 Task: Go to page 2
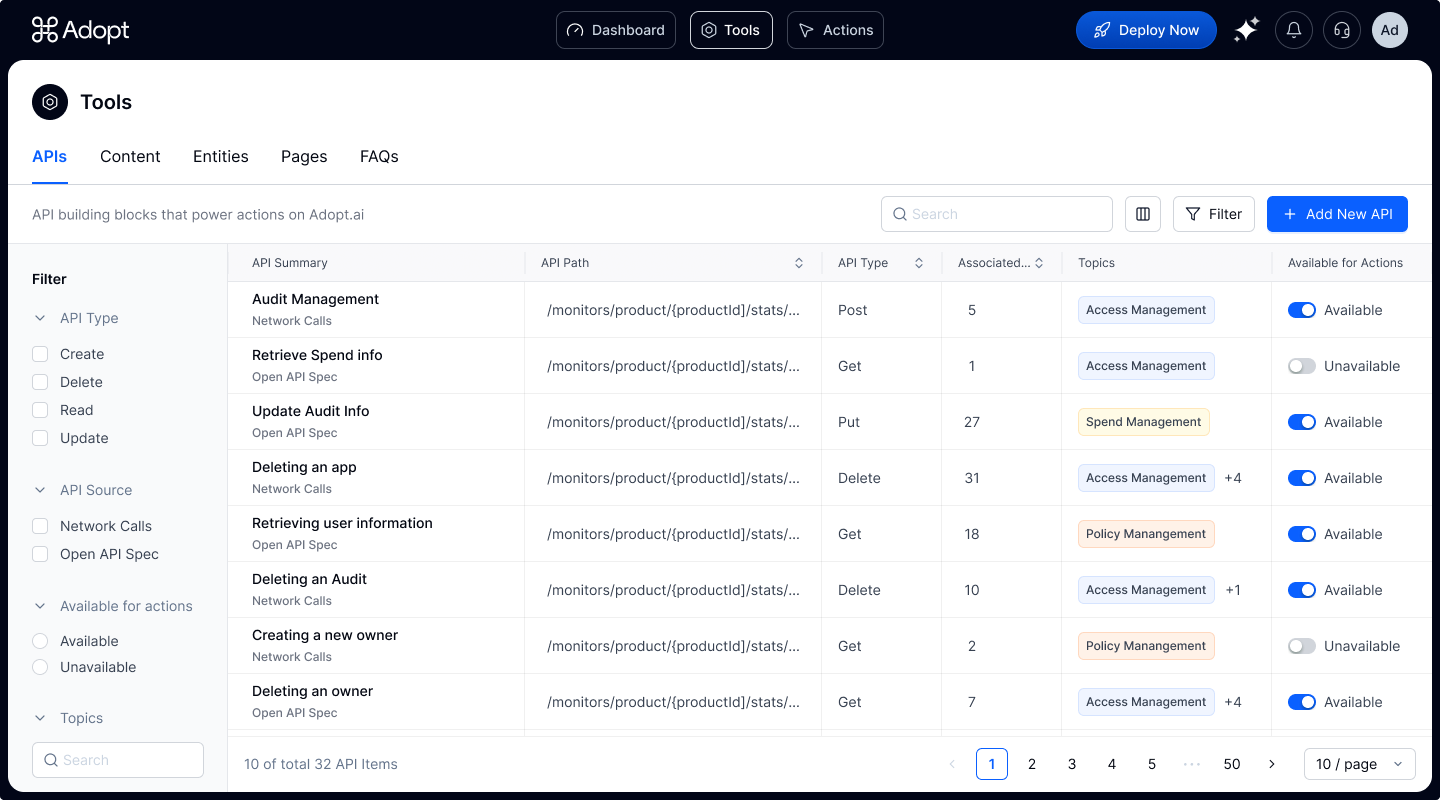pyautogui.click(x=1032, y=764)
